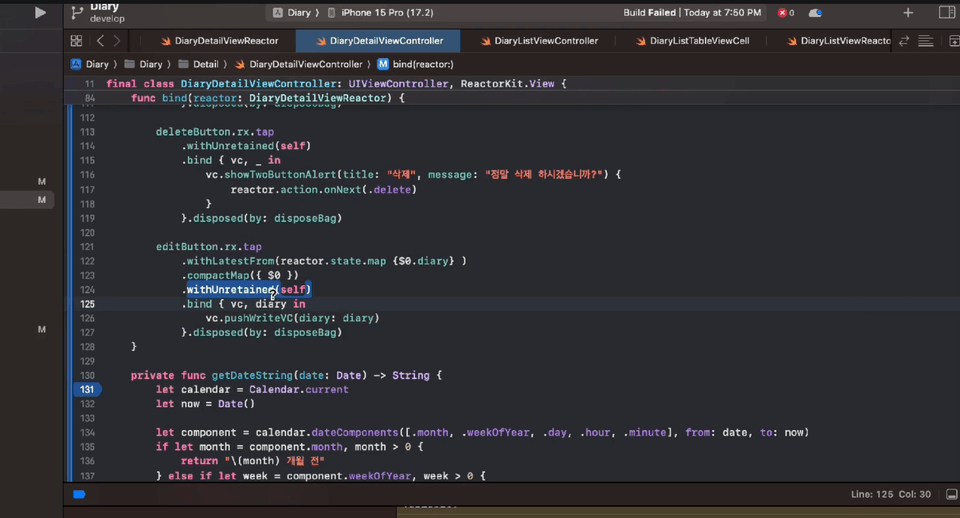Select line number 125 in the gutter
The height and width of the screenshot is (518, 960).
pos(88,304)
